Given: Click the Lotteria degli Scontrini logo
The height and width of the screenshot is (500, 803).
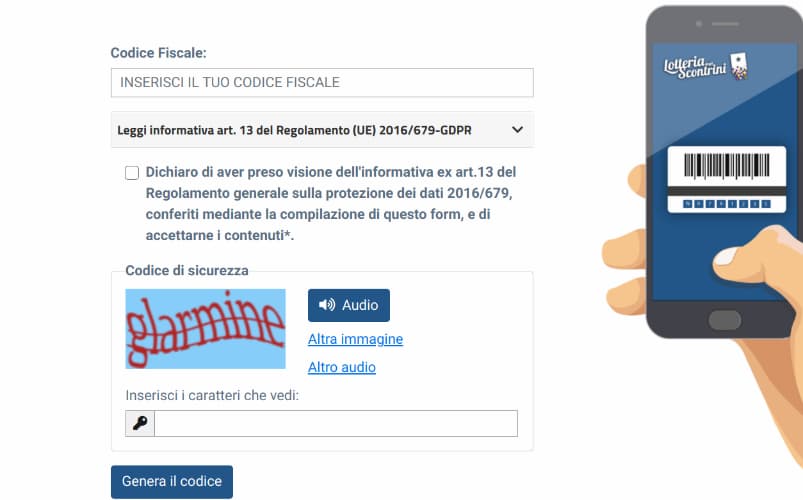Looking at the screenshot, I should (x=706, y=67).
